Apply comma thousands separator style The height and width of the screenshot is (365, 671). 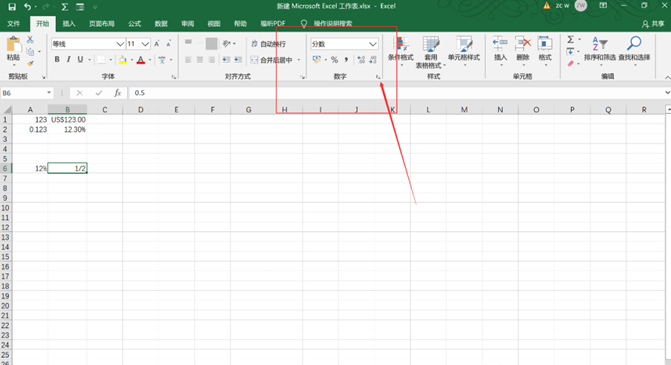click(x=346, y=60)
